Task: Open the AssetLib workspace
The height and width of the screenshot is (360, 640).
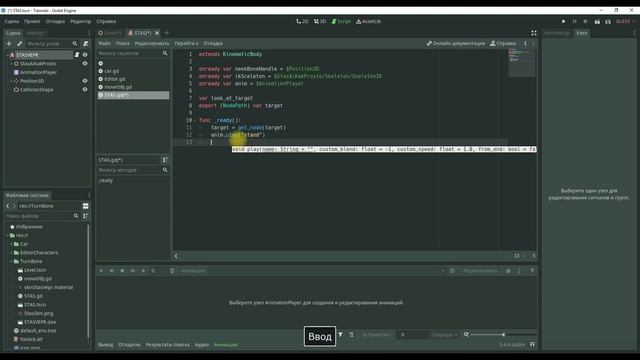Action: (369, 21)
